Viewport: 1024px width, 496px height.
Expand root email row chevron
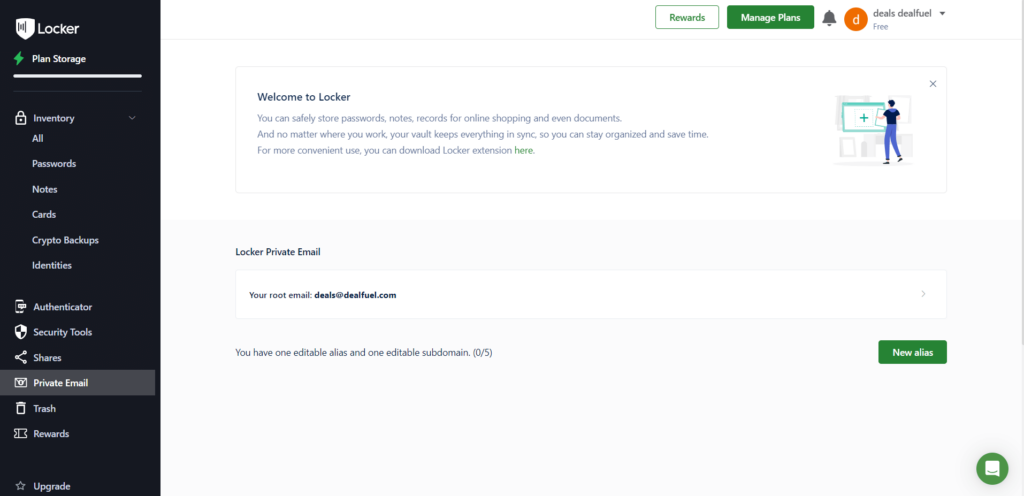[x=923, y=294]
